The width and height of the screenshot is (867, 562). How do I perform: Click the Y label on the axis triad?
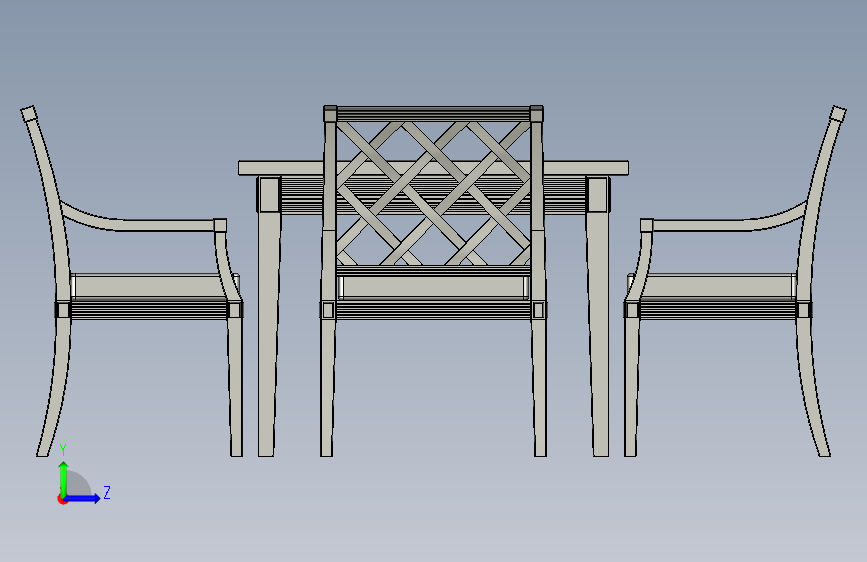(63, 450)
